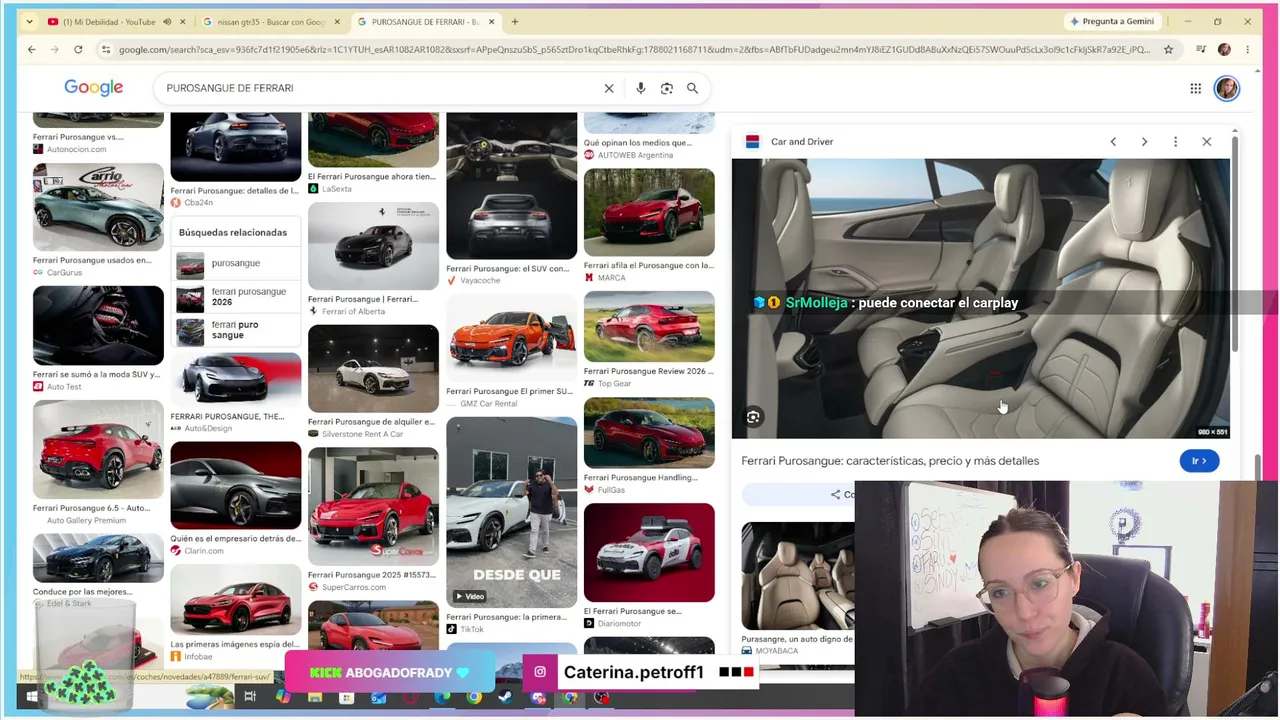Image resolution: width=1280 pixels, height=720 pixels.
Task: Focus the browser address bar URL
Action: (x=634, y=49)
